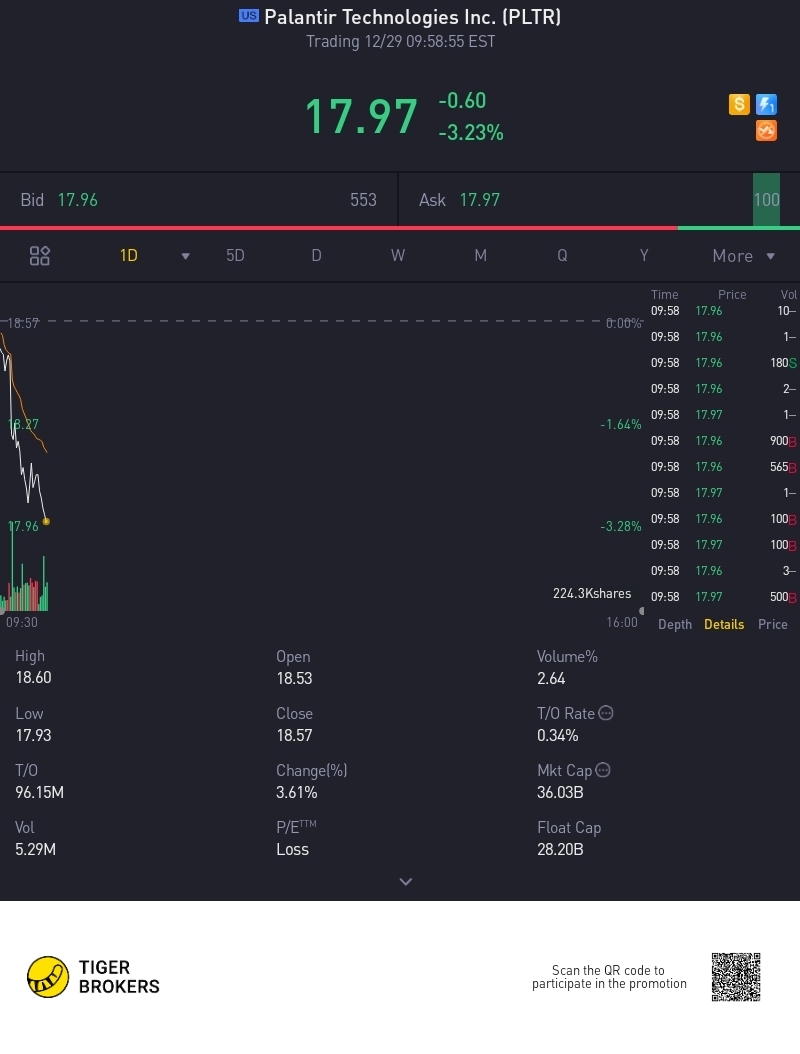Open the More timeframes dropdown
The height and width of the screenshot is (1054, 800).
pos(744,256)
